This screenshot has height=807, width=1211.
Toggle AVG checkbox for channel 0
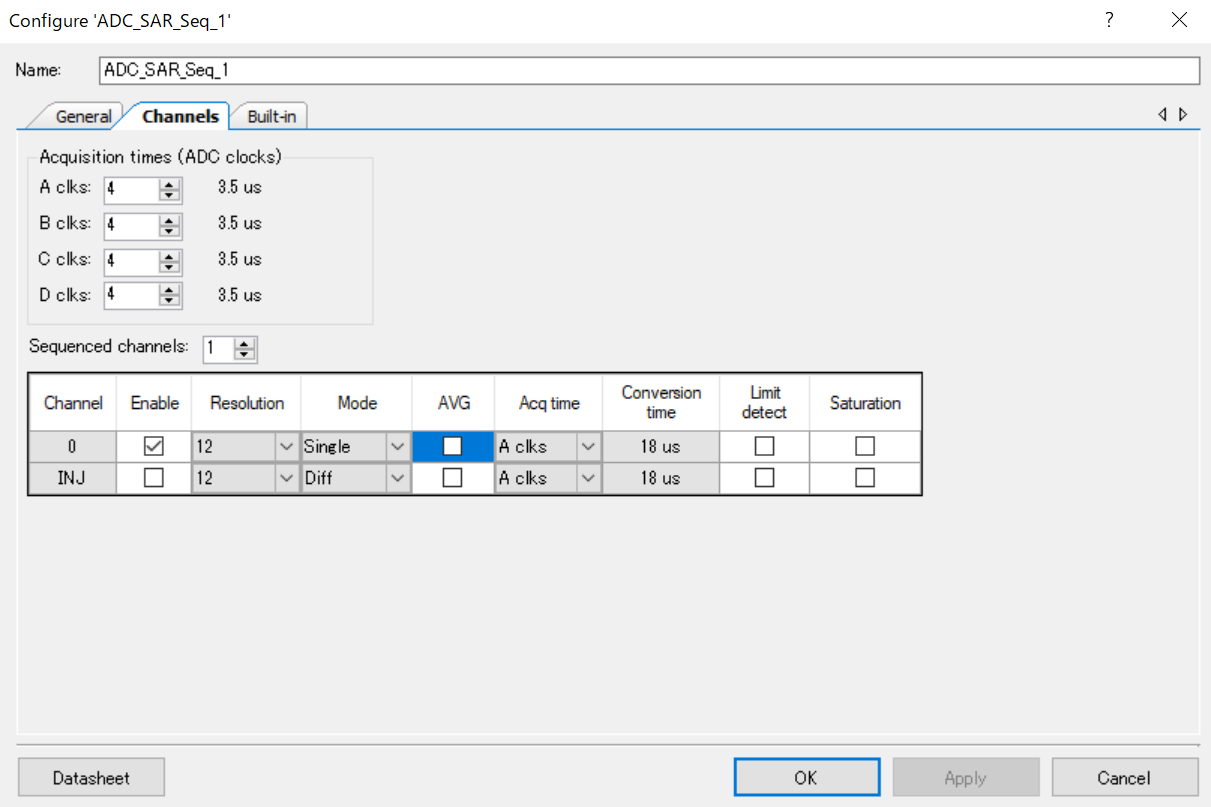(x=452, y=447)
